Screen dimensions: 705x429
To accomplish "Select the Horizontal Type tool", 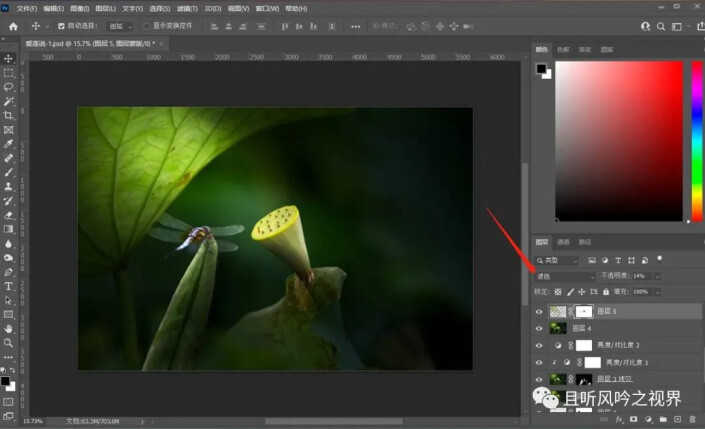I will point(9,286).
